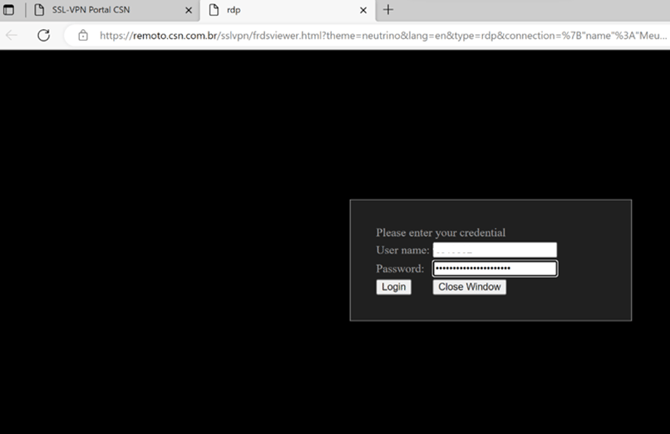Click the Close Window button

coord(469,287)
